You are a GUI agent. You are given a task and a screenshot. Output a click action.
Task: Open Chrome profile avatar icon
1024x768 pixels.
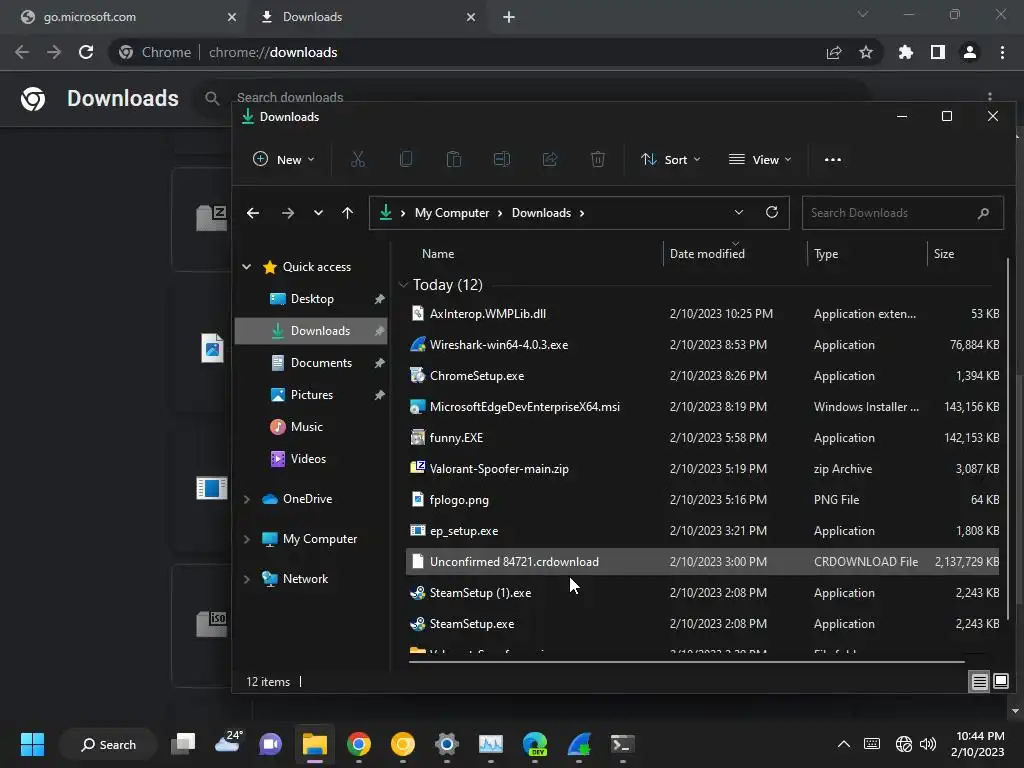coord(970,52)
